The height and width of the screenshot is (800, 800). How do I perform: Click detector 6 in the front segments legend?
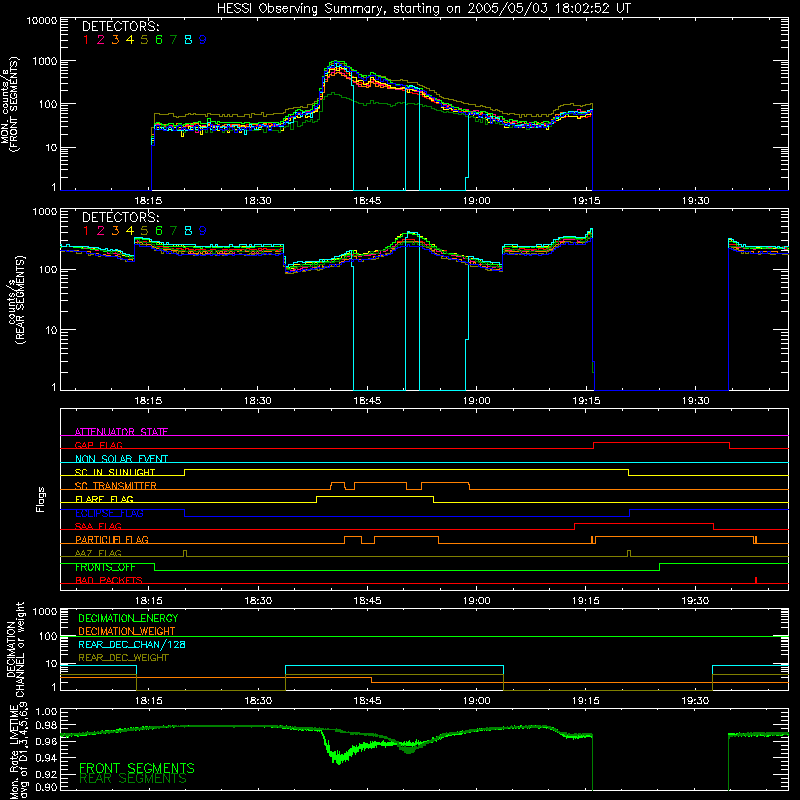(x=159, y=40)
